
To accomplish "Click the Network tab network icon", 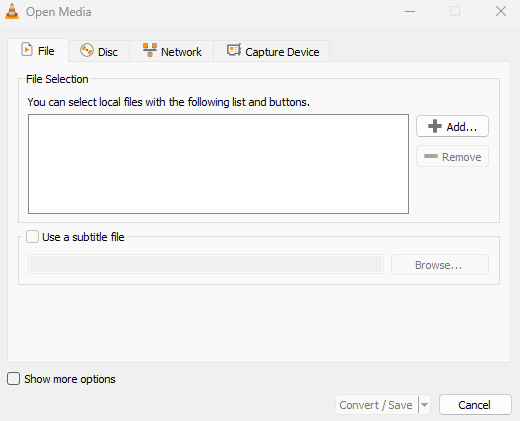I will tap(150, 50).
